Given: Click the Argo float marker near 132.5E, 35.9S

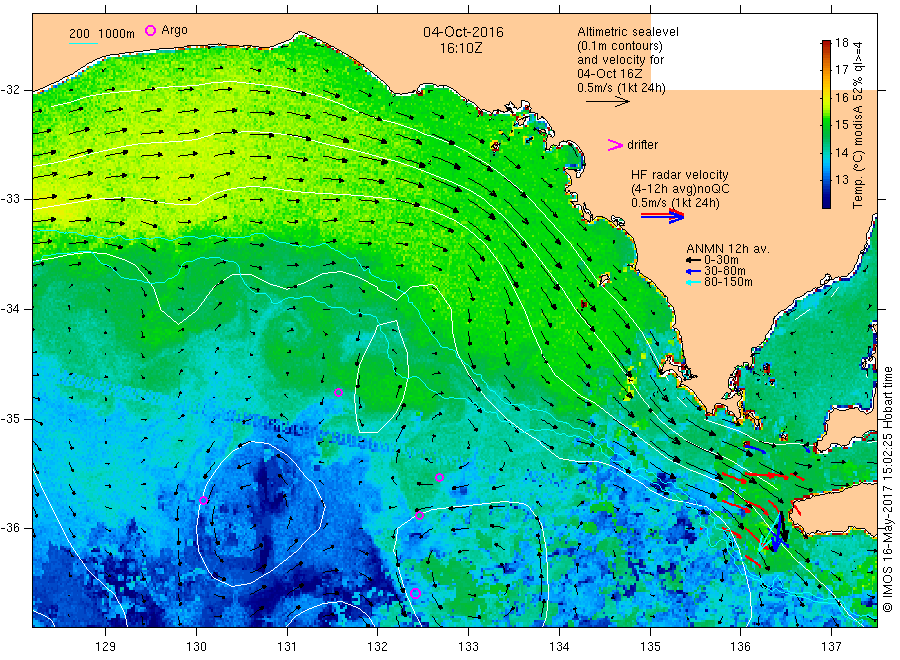Looking at the screenshot, I should point(420,515).
